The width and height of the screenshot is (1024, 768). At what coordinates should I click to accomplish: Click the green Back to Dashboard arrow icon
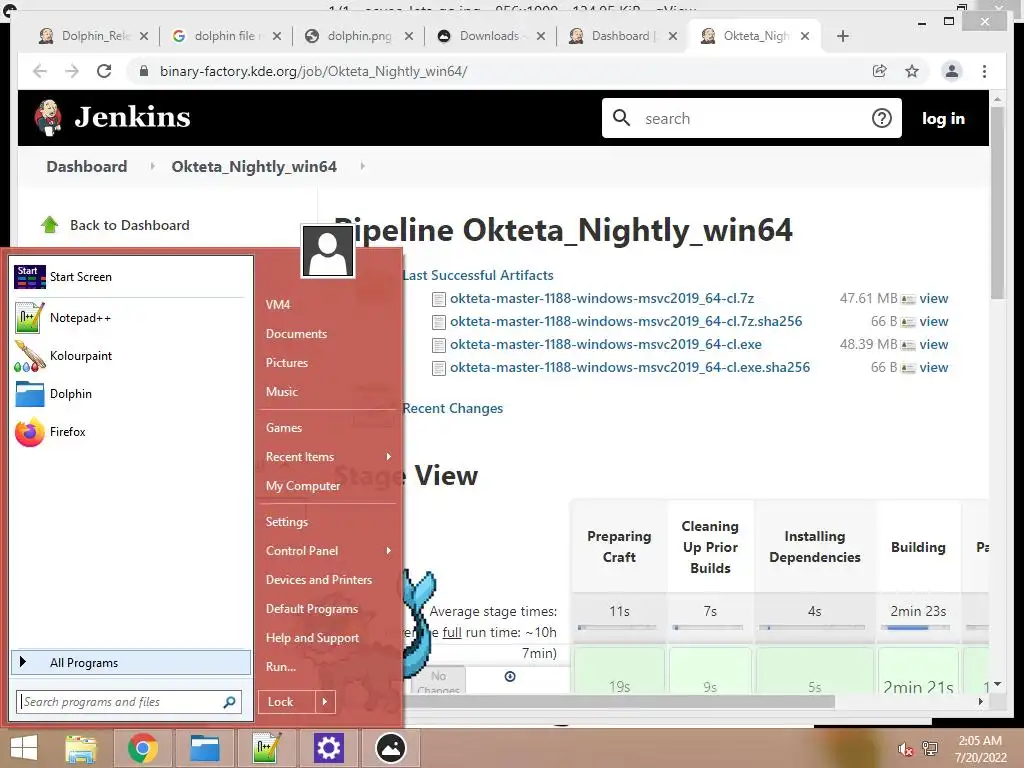click(50, 225)
